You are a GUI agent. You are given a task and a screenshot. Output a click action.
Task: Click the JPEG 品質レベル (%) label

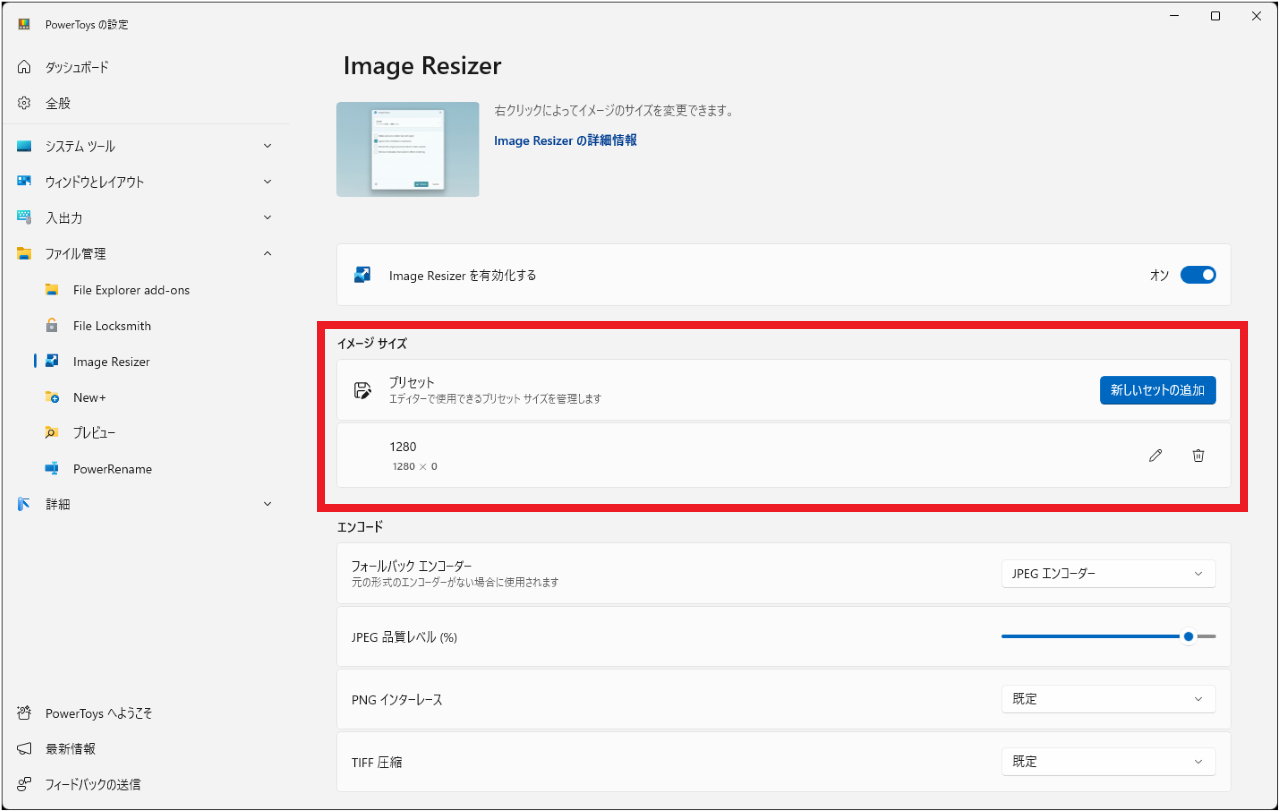pyautogui.click(x=404, y=637)
